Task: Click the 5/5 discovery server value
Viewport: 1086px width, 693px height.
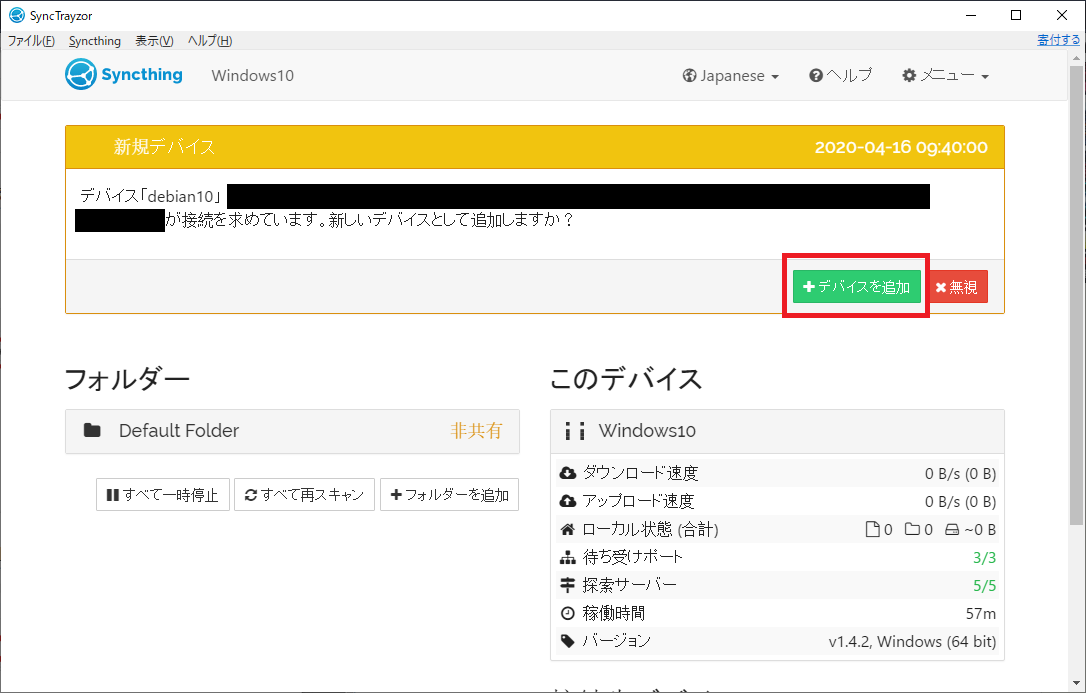Action: [984, 586]
